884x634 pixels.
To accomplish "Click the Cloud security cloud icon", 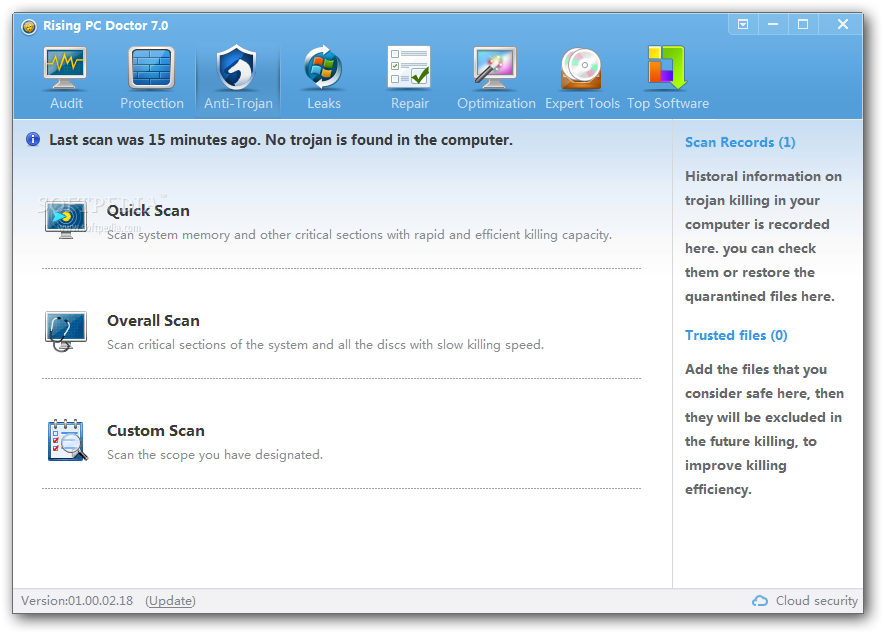I will click(x=760, y=601).
